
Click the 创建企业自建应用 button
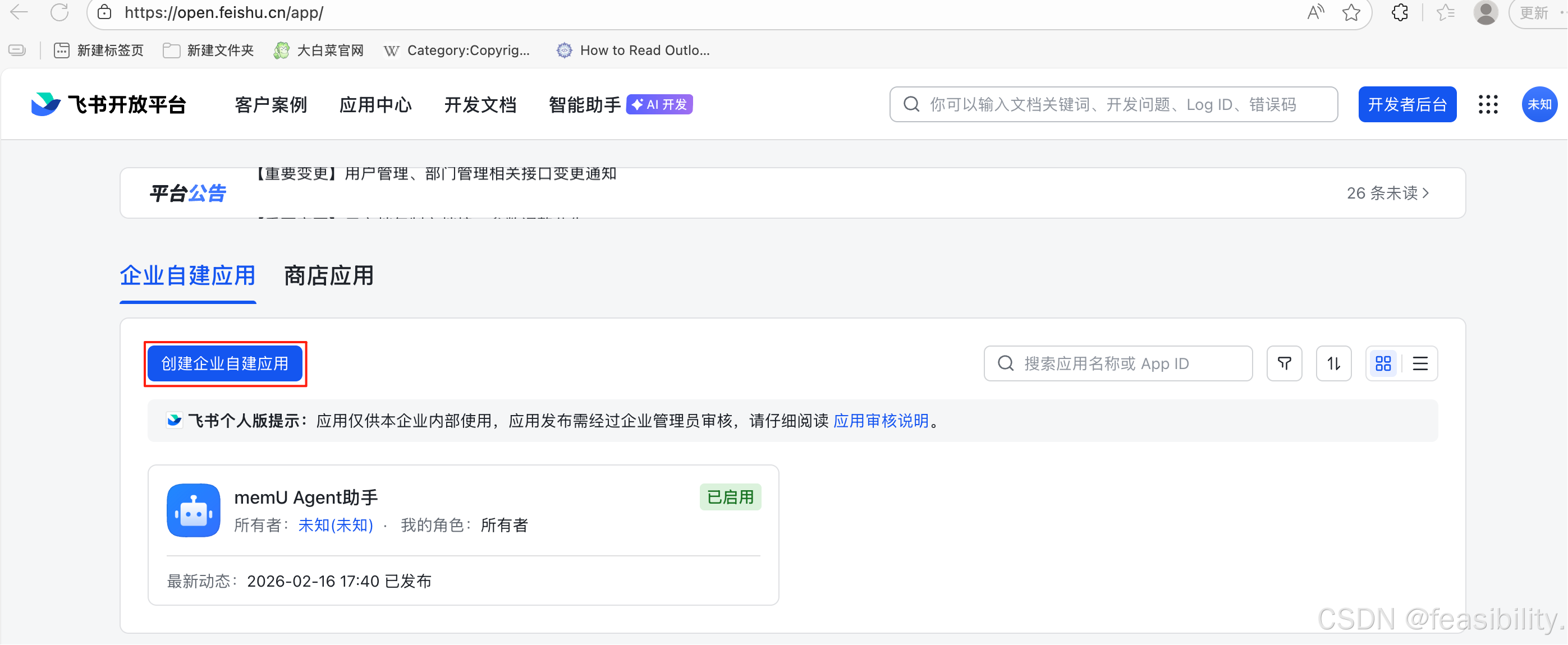(x=224, y=363)
